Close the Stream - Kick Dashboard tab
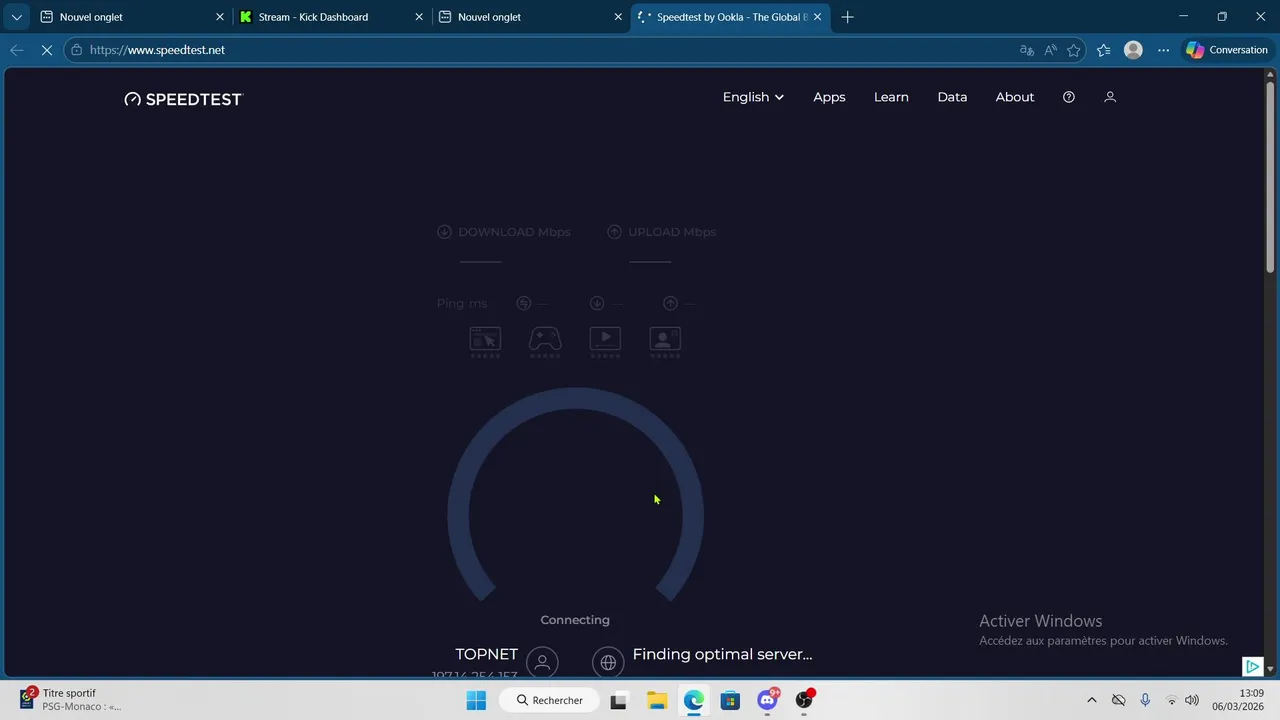The image size is (1280, 720). click(x=419, y=17)
